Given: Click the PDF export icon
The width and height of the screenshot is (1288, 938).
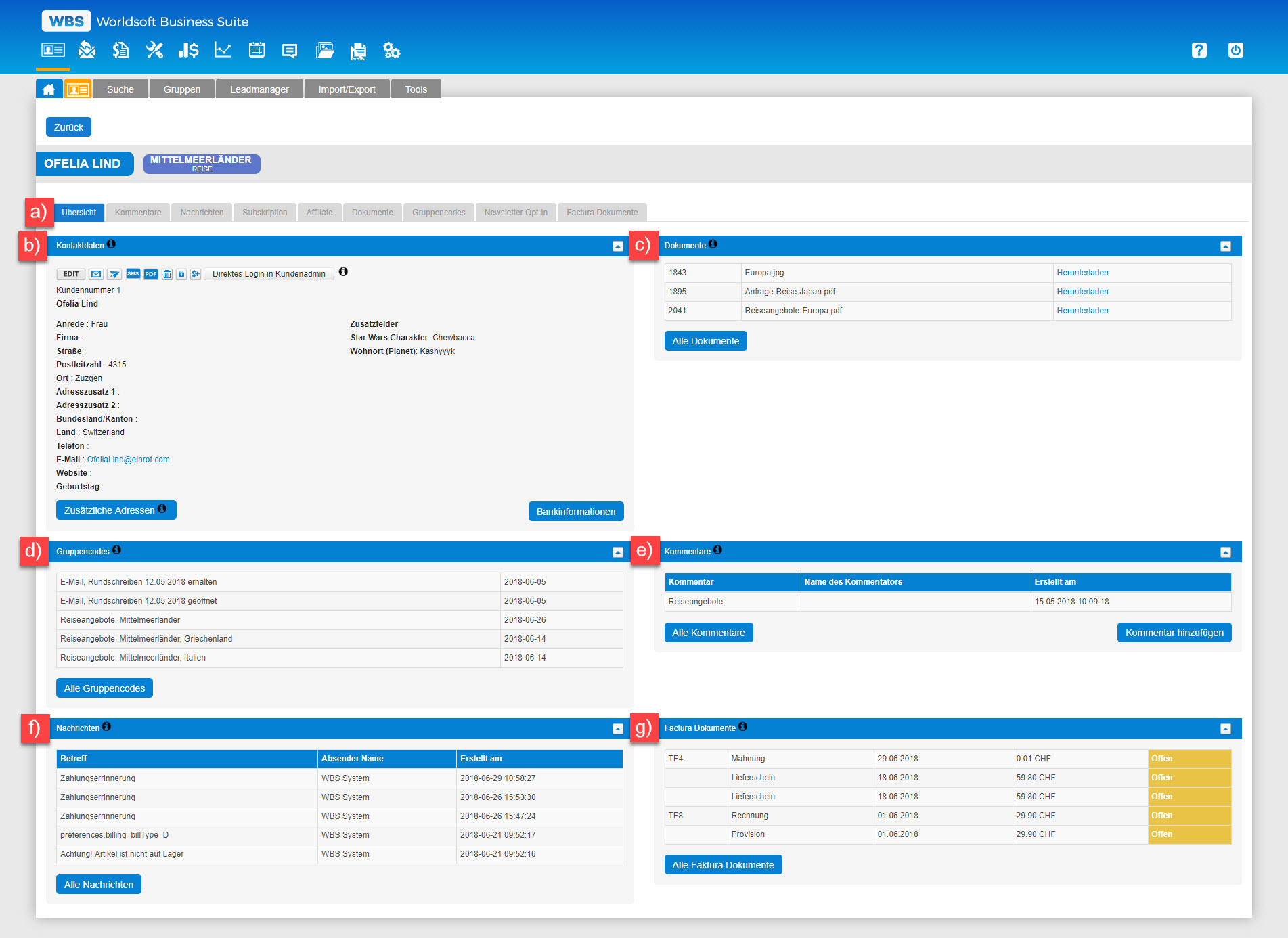Looking at the screenshot, I should click(150, 274).
